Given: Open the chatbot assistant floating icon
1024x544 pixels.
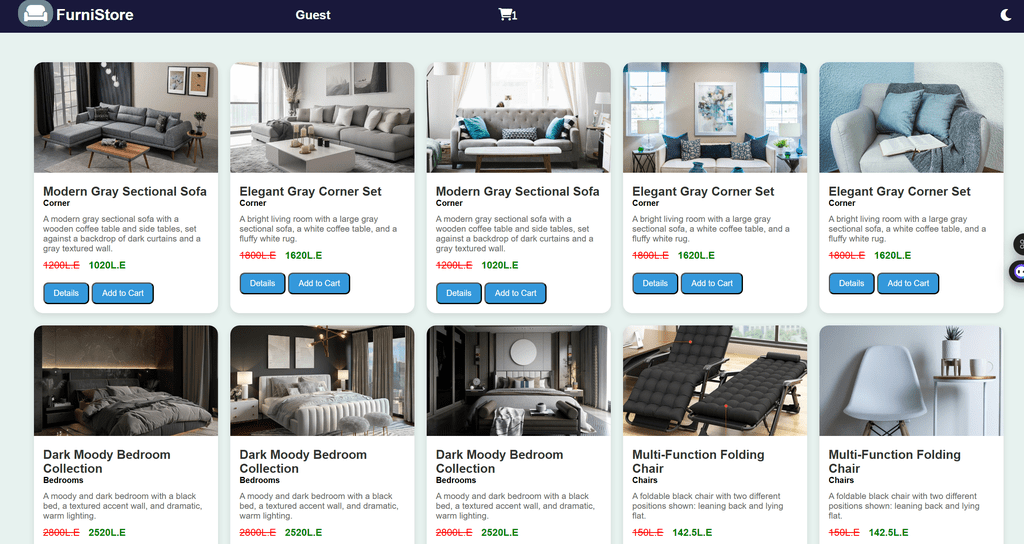Looking at the screenshot, I should [1018, 270].
